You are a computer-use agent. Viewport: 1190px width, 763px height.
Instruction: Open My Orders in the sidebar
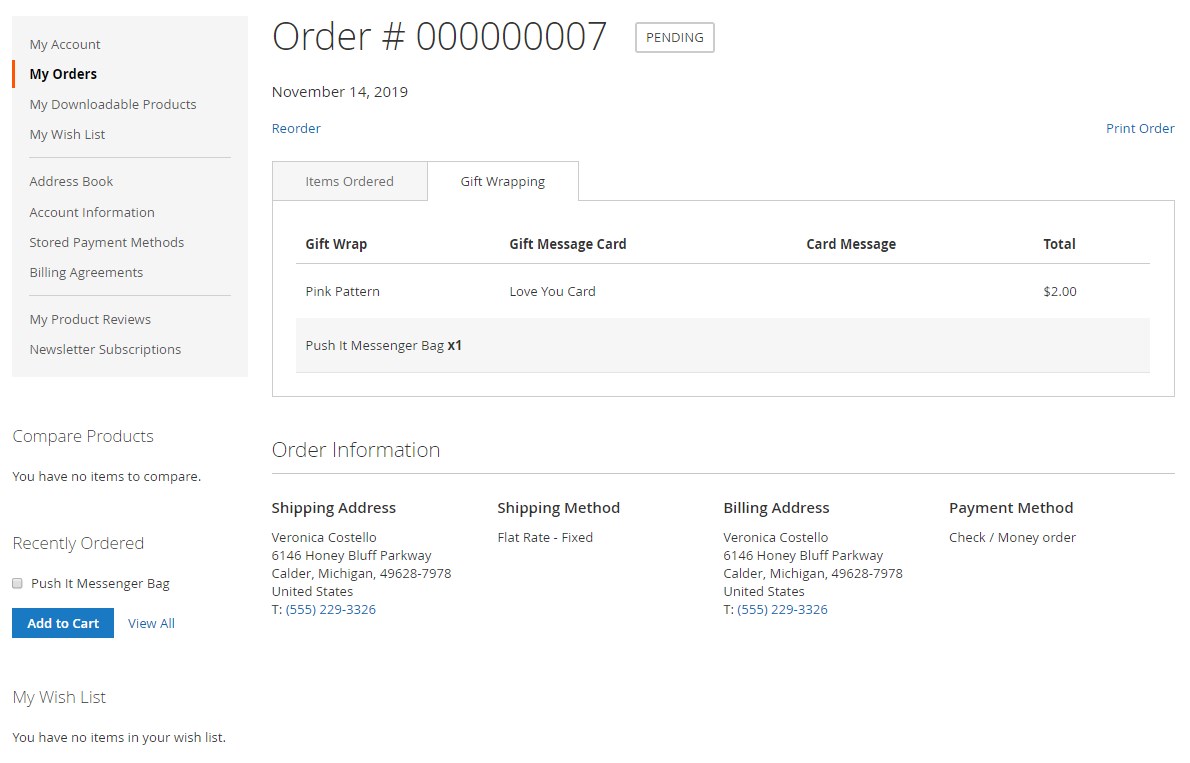point(63,74)
